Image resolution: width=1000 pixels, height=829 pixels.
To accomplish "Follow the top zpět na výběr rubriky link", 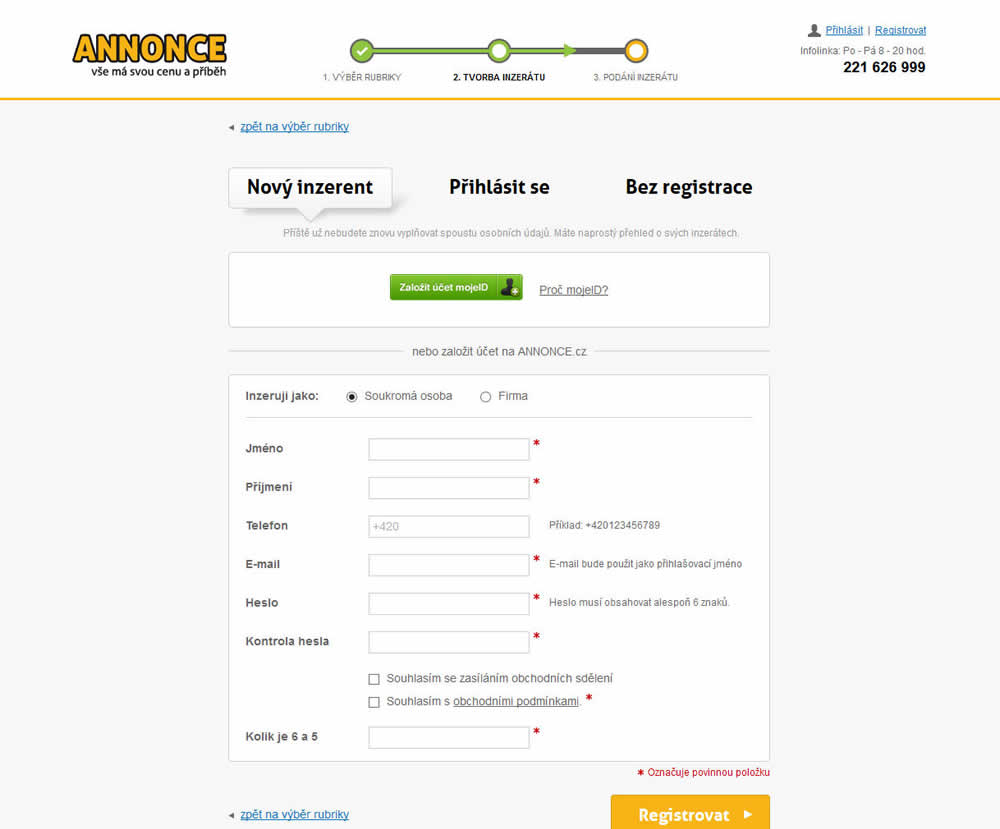I will point(294,127).
